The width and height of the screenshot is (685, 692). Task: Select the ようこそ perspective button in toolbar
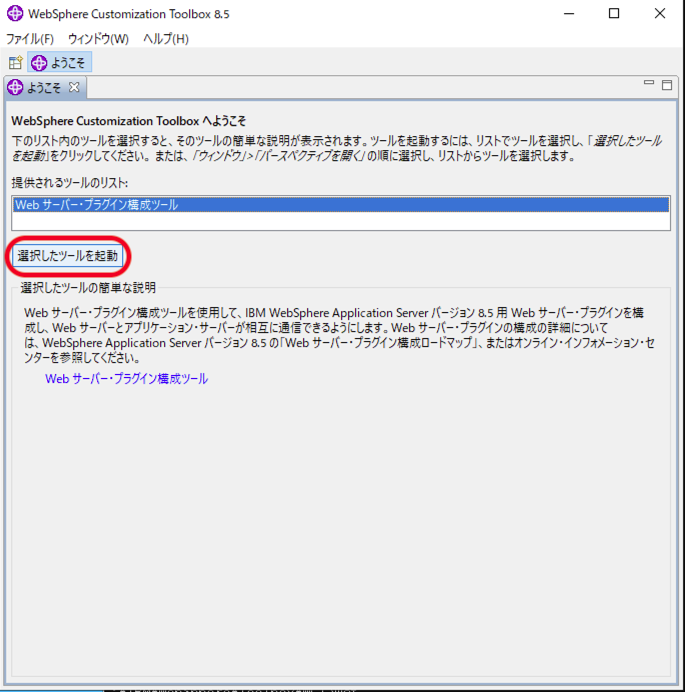click(60, 62)
